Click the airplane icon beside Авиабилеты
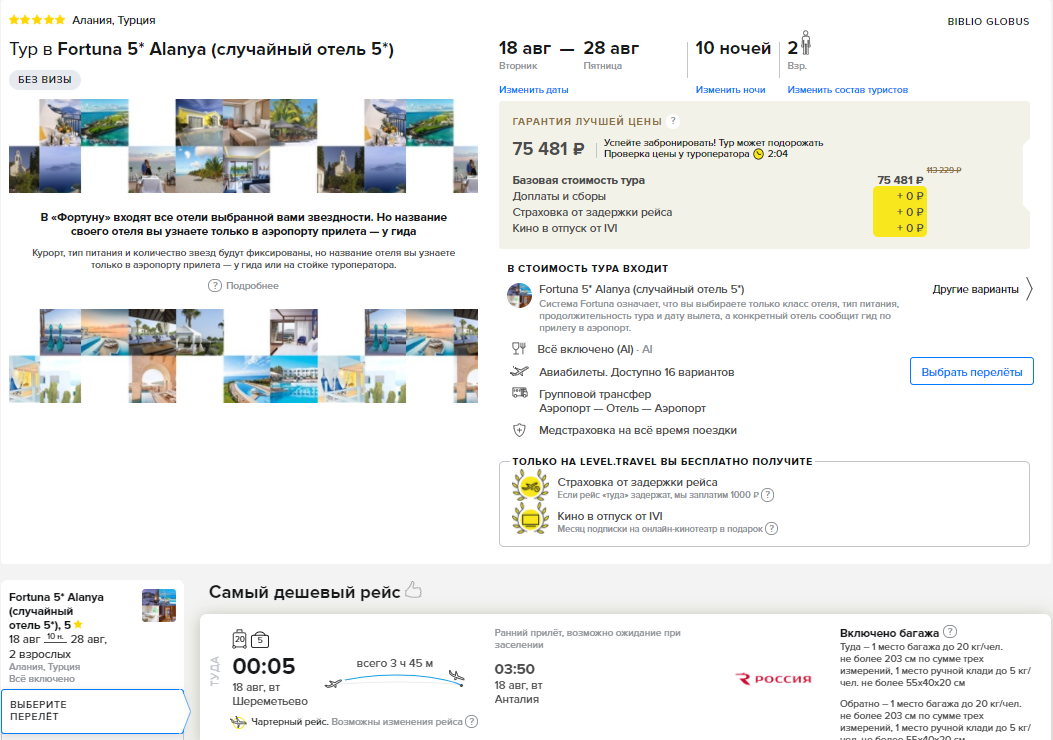This screenshot has height=740, width=1053. (x=519, y=371)
